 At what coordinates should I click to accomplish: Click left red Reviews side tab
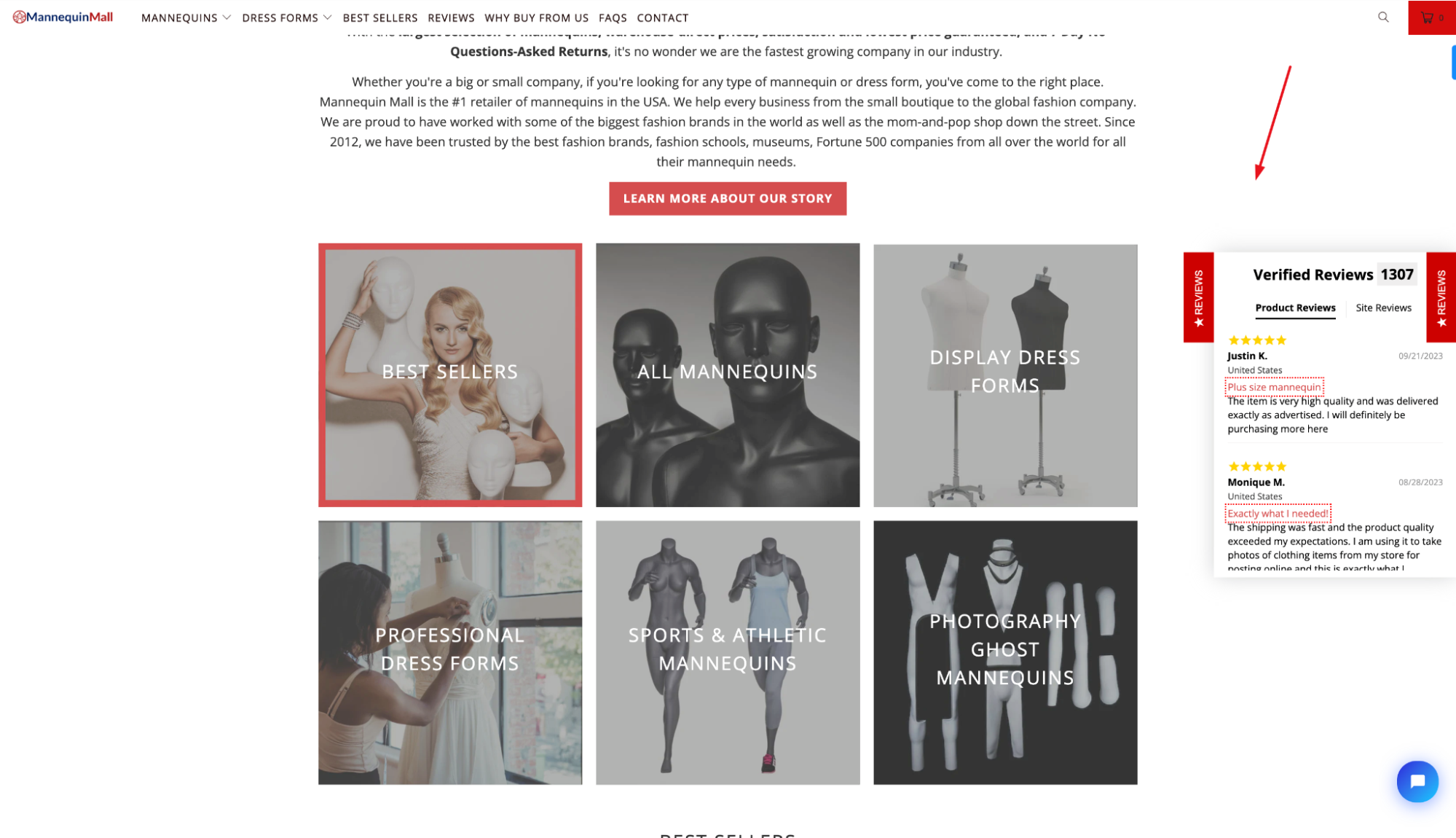tap(1198, 297)
